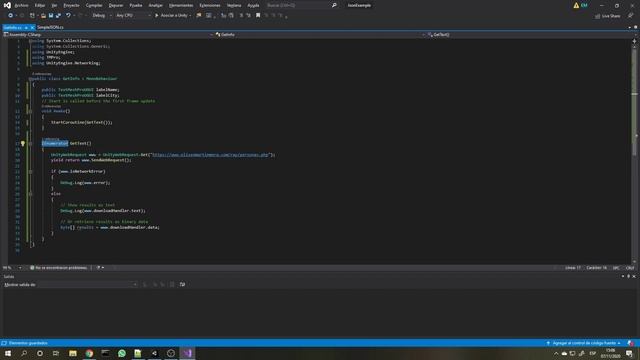
Task: Open the Windows action center icon
Action: [x=629, y=353]
